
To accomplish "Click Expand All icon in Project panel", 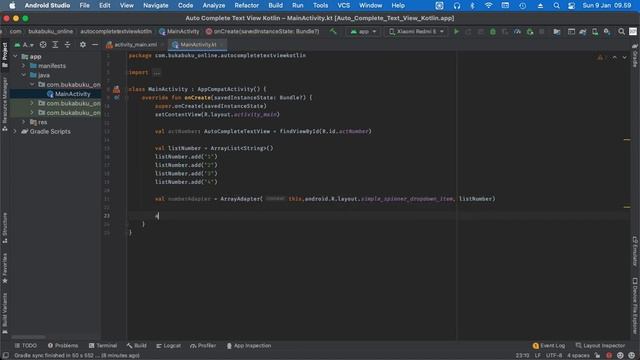I will (x=55, y=44).
